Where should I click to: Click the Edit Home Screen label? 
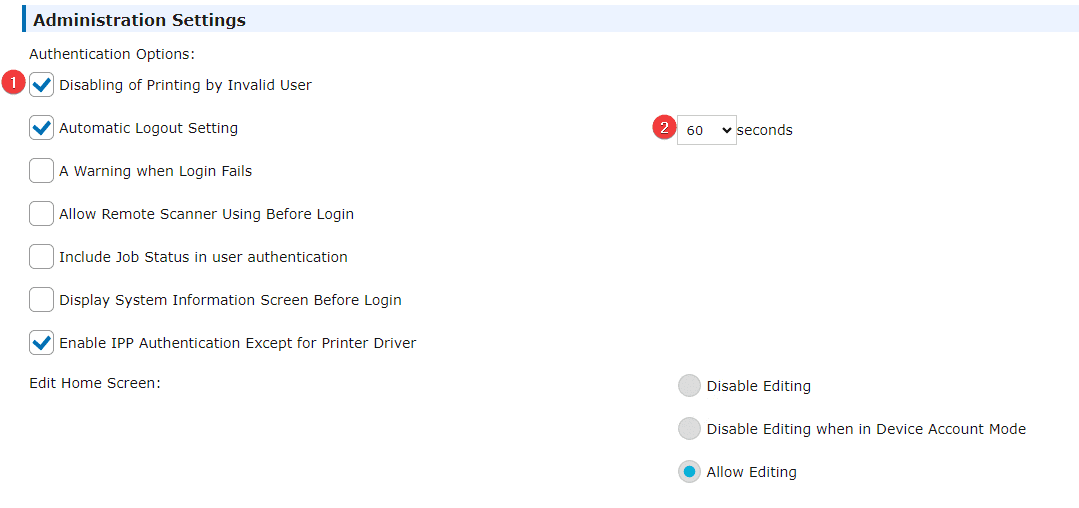[x=95, y=383]
